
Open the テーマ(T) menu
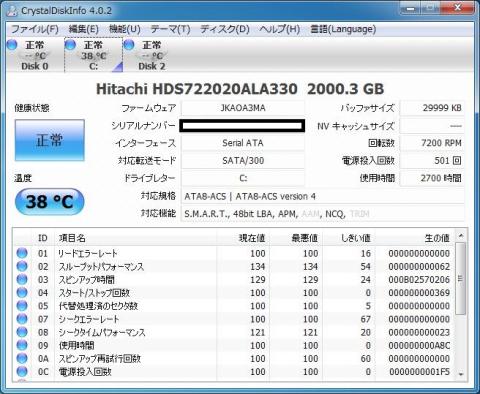click(170, 29)
